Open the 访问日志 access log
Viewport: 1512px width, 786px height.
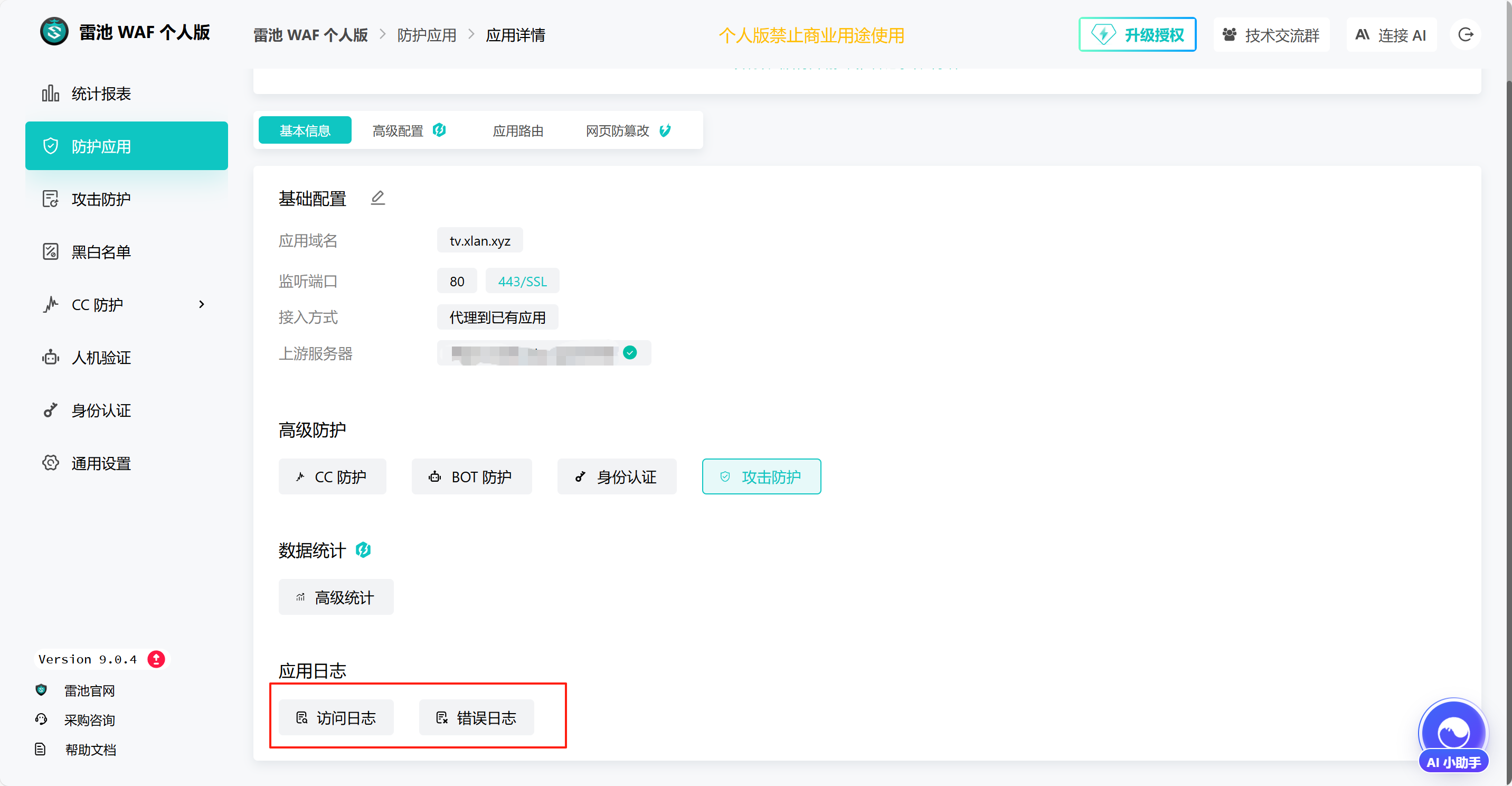pyautogui.click(x=336, y=717)
